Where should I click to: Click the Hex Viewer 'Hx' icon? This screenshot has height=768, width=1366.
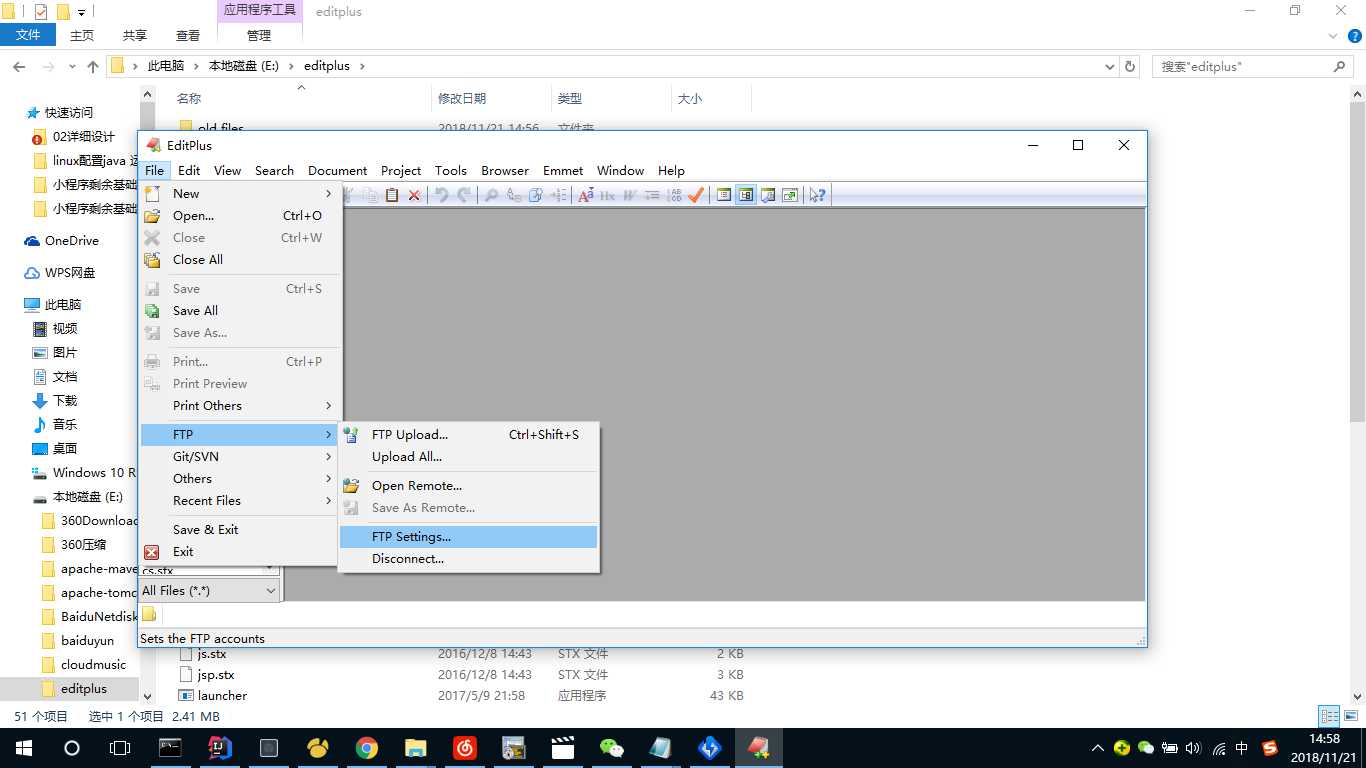pyautogui.click(x=608, y=195)
